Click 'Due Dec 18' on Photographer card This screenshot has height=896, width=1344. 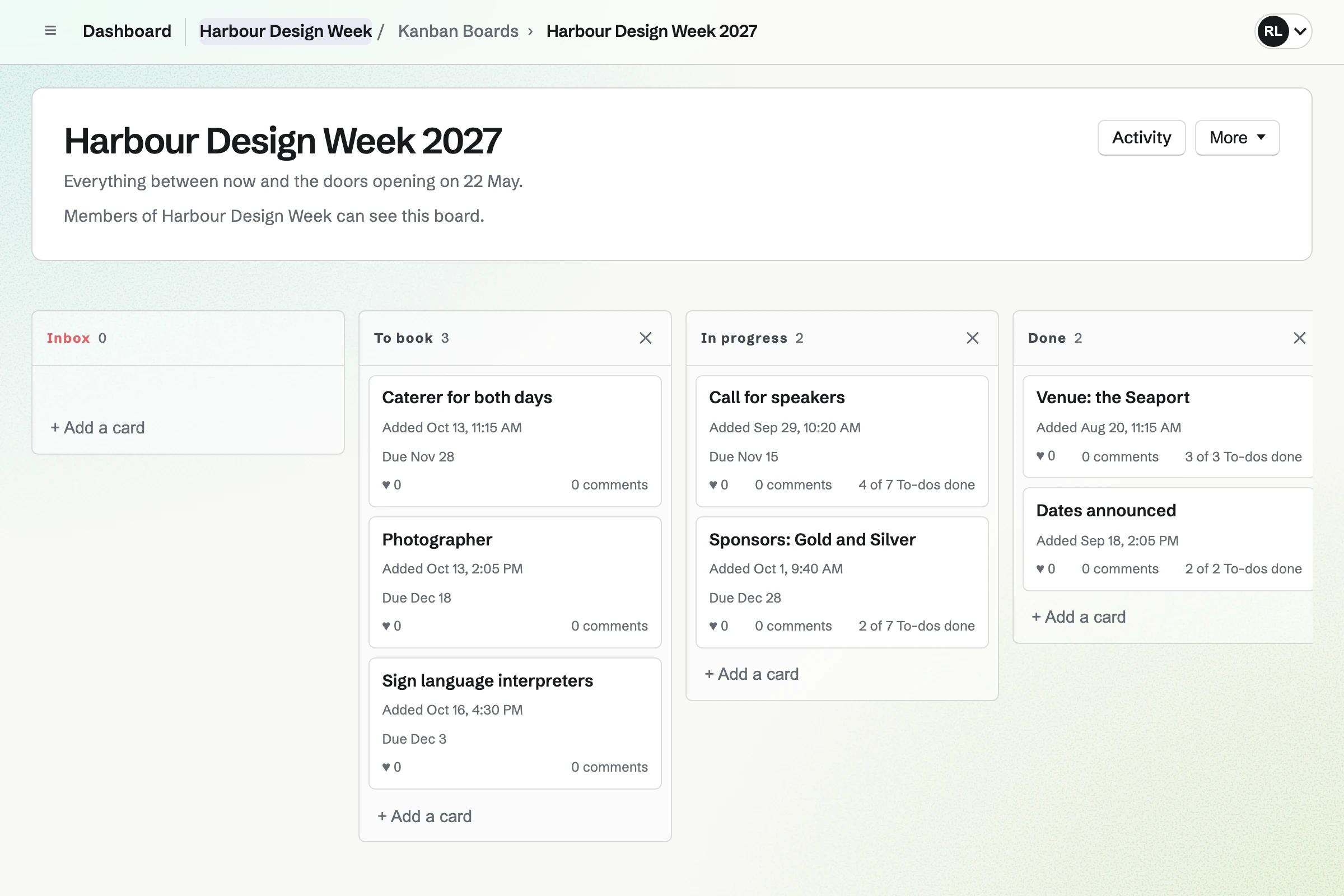(x=416, y=598)
